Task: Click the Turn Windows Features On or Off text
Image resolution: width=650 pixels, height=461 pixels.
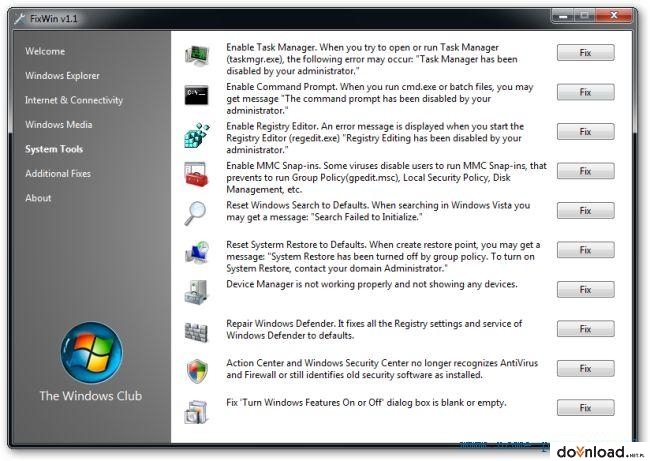Action: coord(366,403)
